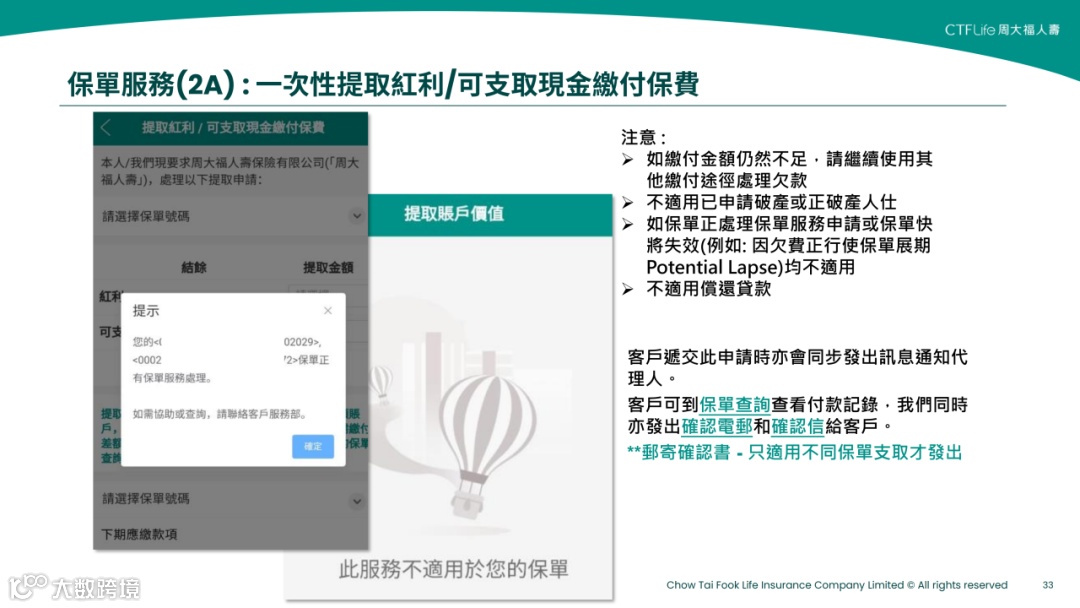Click the 確認信 underlined link

pyautogui.click(x=797, y=425)
